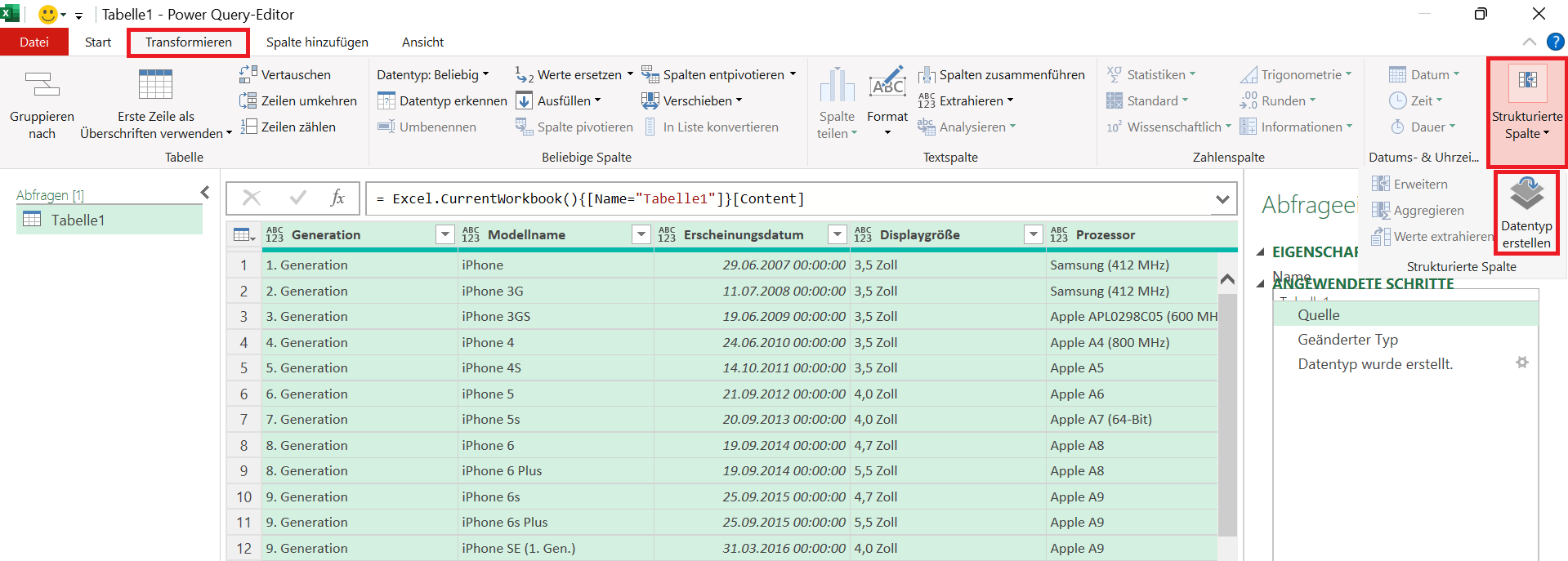Click Spalten entpivotieren
Screen dimensions: 1568x561
point(719,74)
